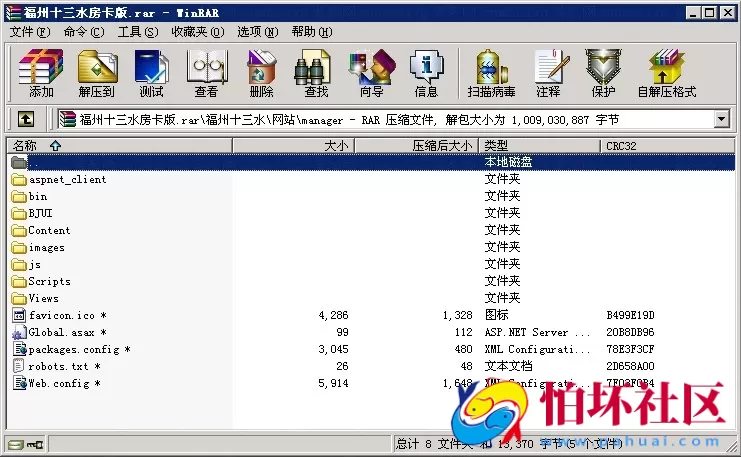Image resolution: width=741 pixels, height=457 pixels.
Task: Minimize the WinRAR window
Action: pos(693,13)
